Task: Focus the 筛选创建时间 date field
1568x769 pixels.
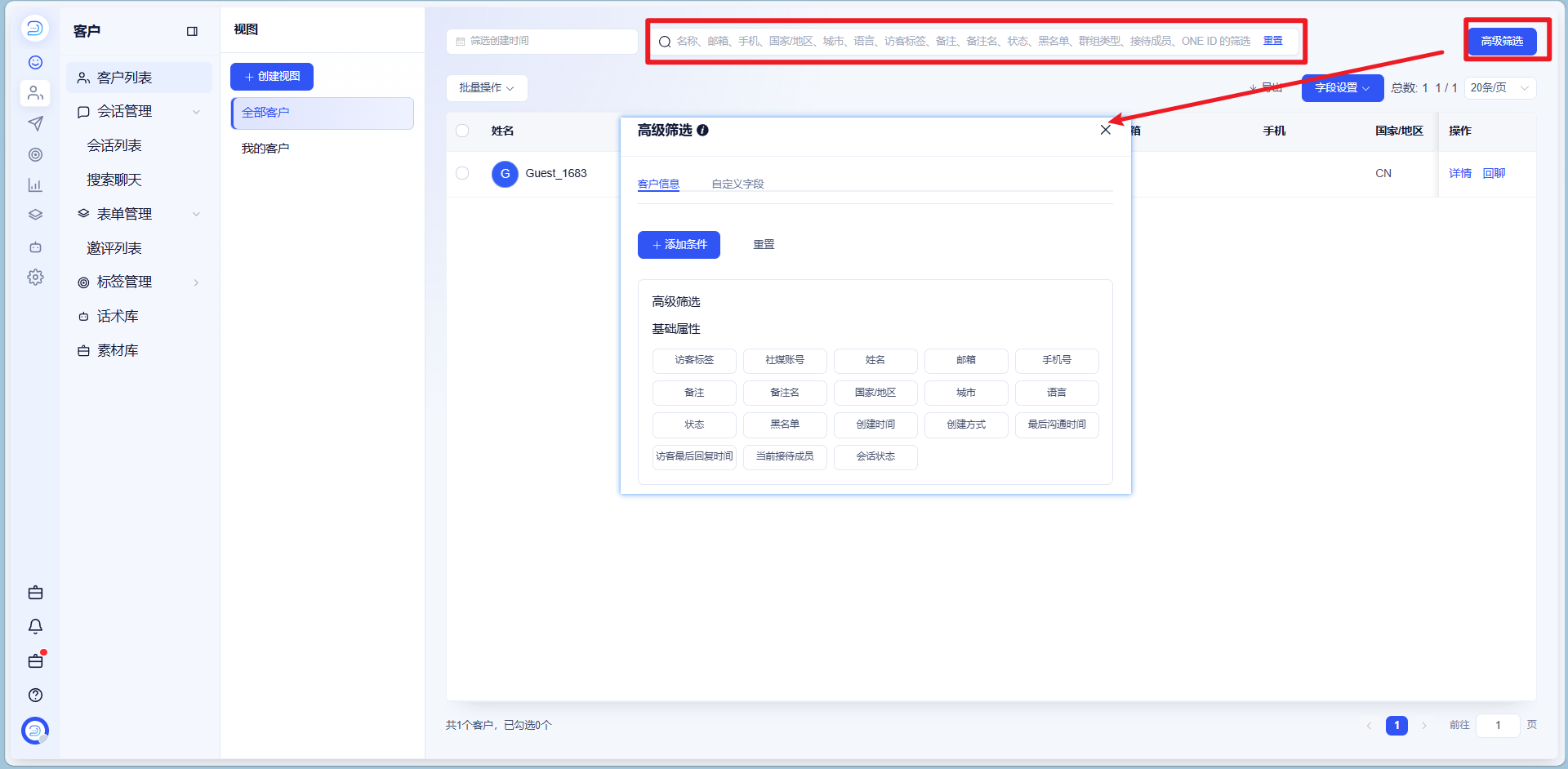Action: [x=541, y=41]
